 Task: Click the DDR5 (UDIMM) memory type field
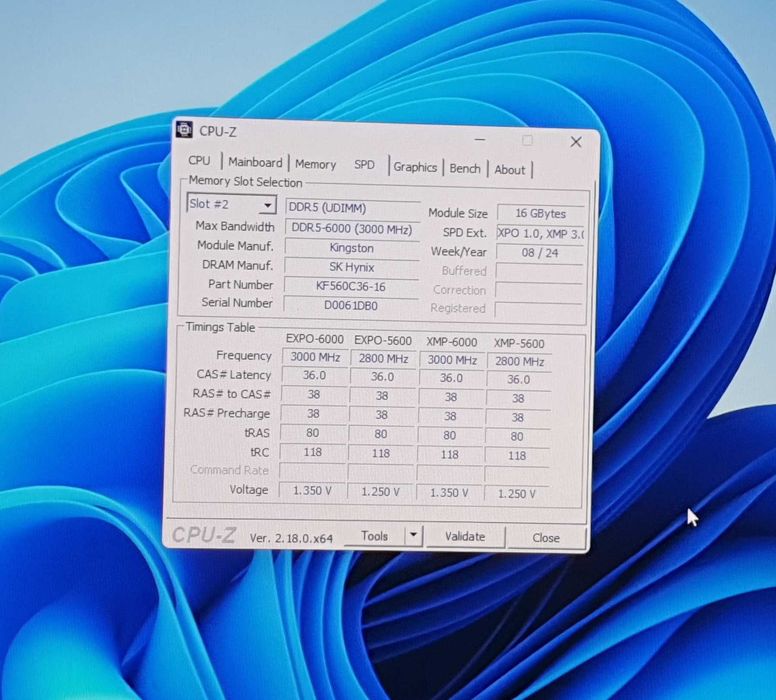tap(352, 208)
